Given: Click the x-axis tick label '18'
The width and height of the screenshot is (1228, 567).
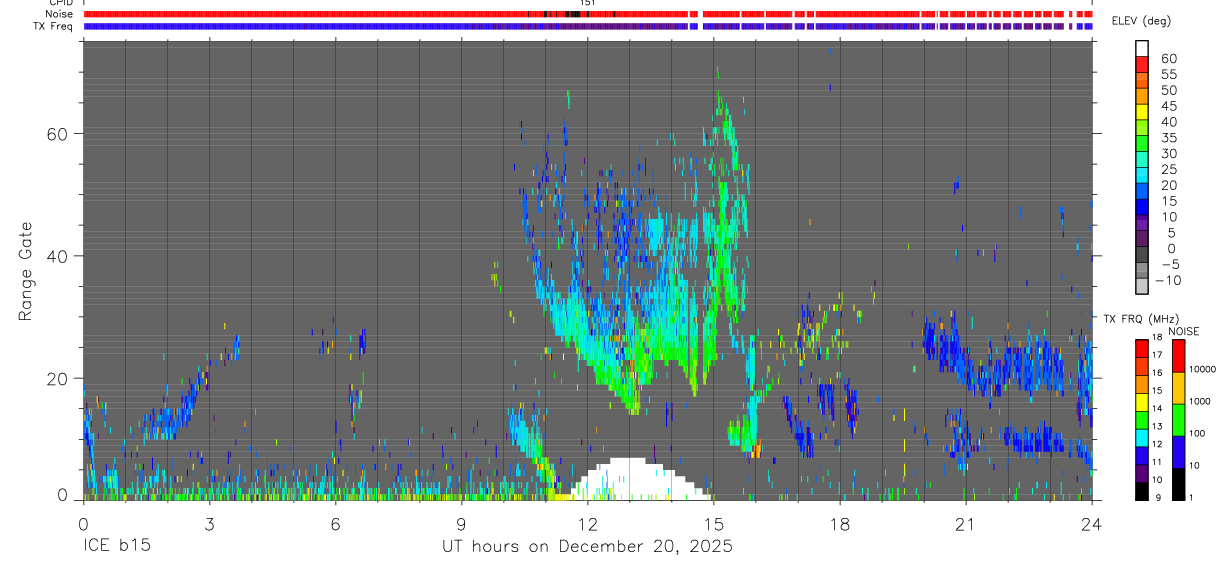Looking at the screenshot, I should (839, 524).
